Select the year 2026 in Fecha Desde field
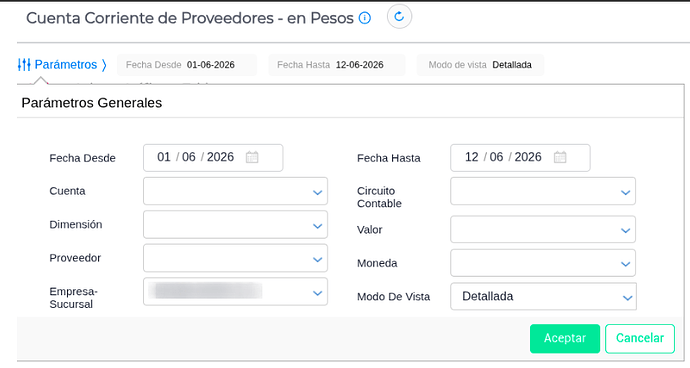The image size is (690, 368). [x=220, y=157]
